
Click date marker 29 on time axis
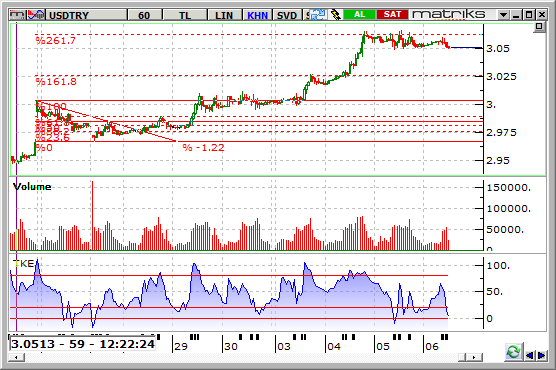(181, 347)
